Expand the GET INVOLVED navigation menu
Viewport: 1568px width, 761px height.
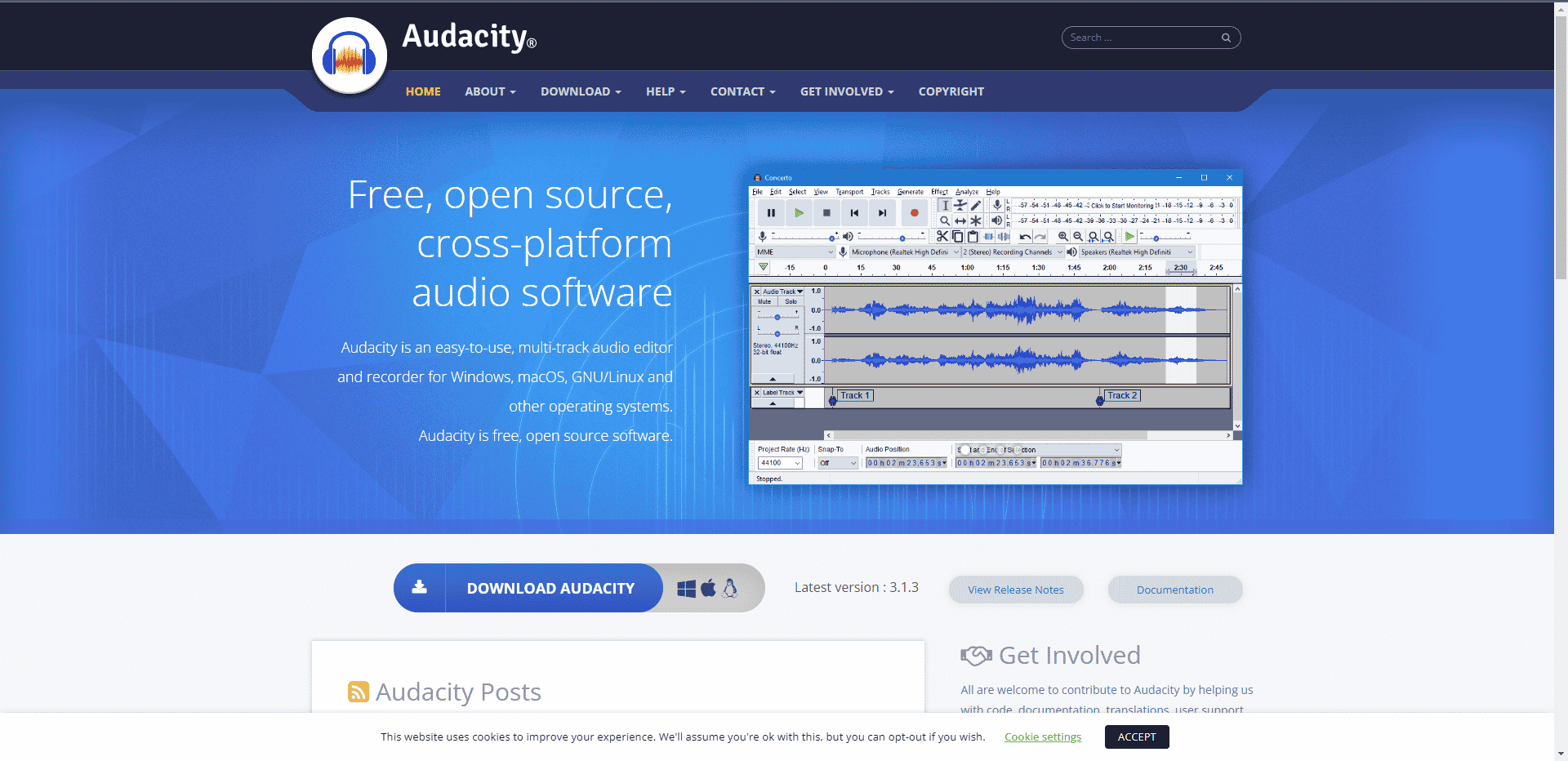[x=847, y=91]
